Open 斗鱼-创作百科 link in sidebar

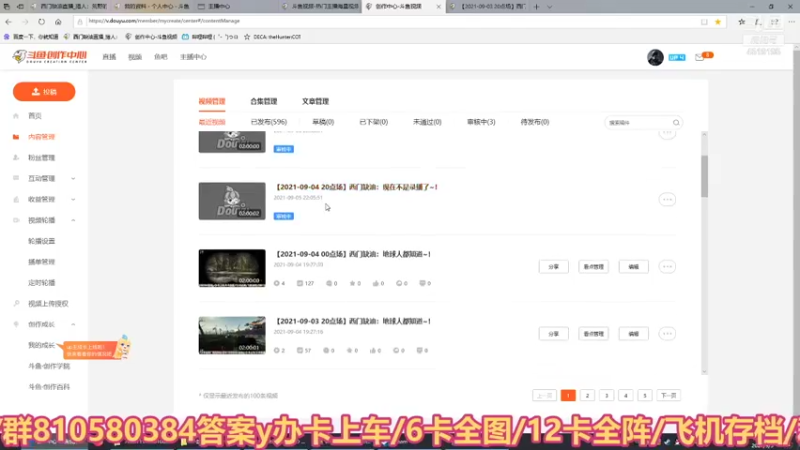click(x=49, y=387)
